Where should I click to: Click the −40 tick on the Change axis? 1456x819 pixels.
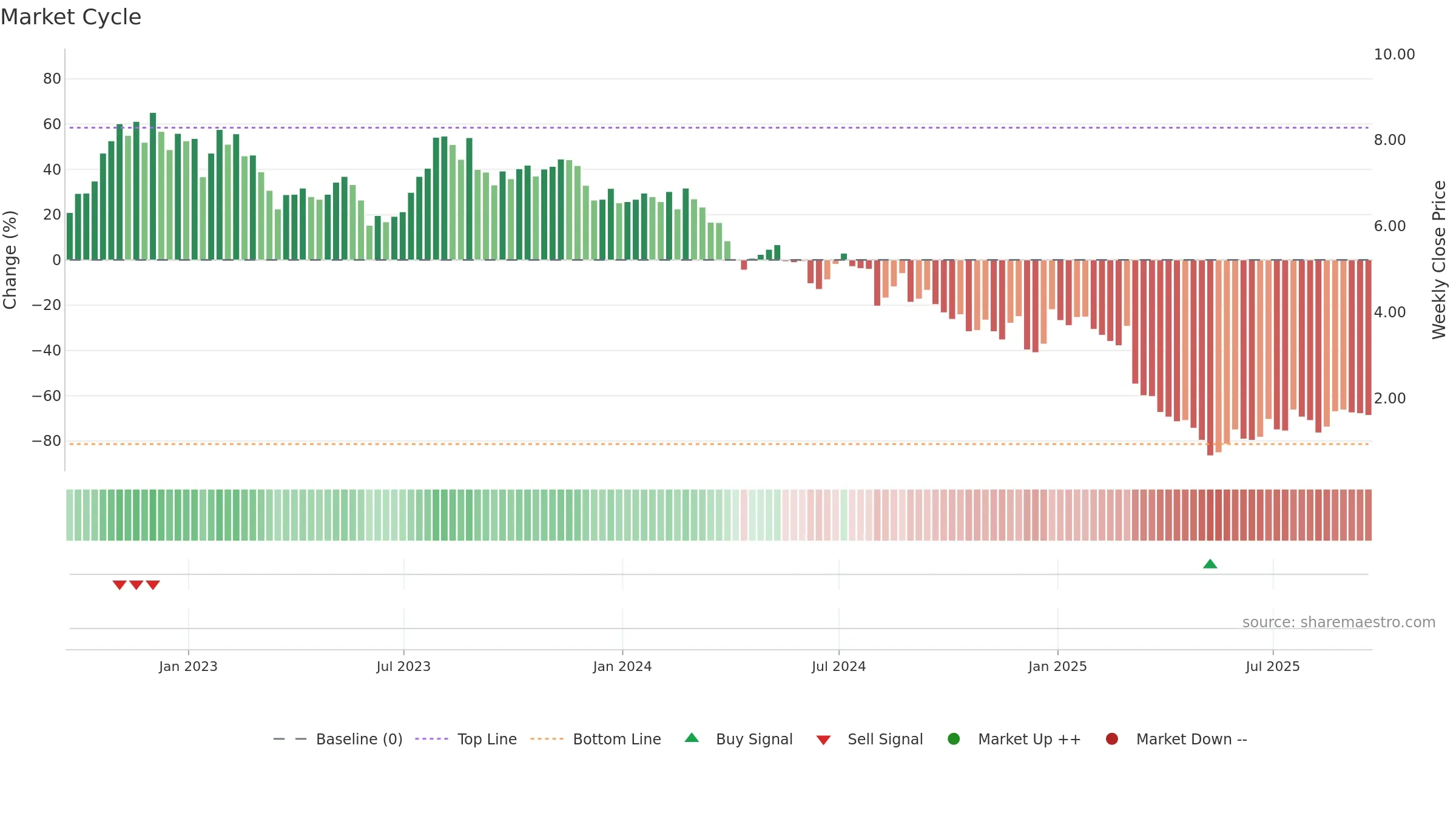coord(47,351)
